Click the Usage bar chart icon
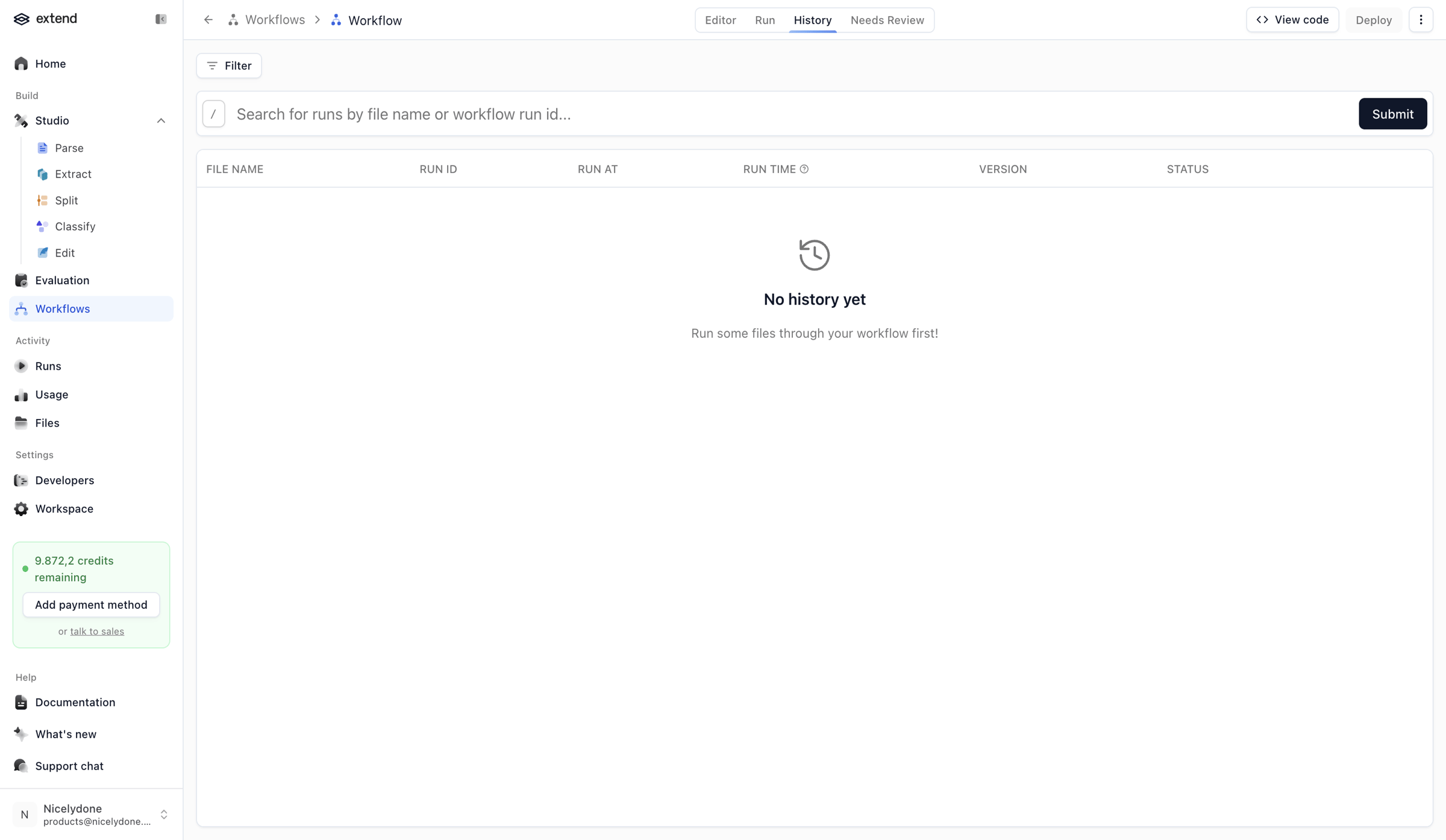 coord(22,395)
